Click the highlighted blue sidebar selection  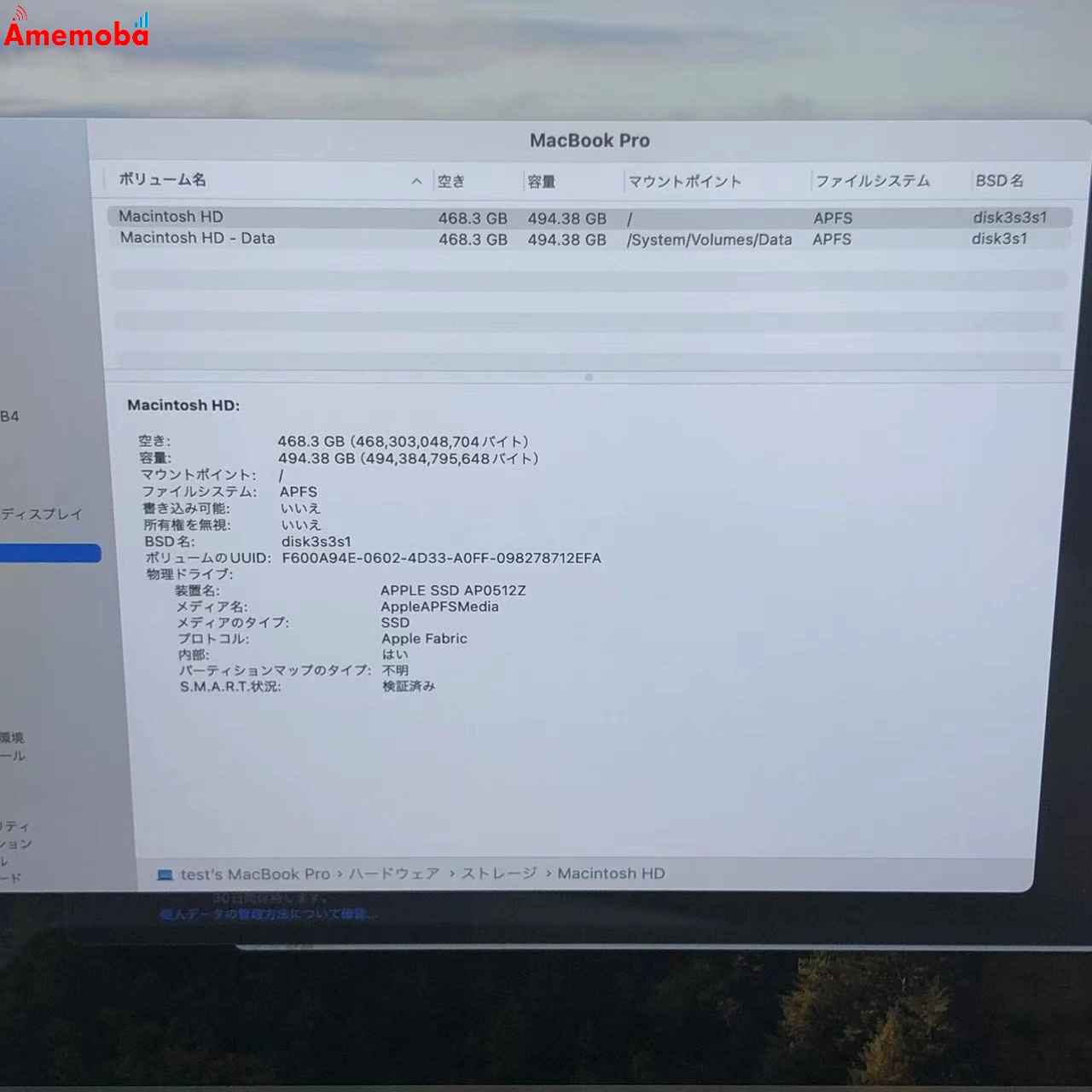(49, 554)
